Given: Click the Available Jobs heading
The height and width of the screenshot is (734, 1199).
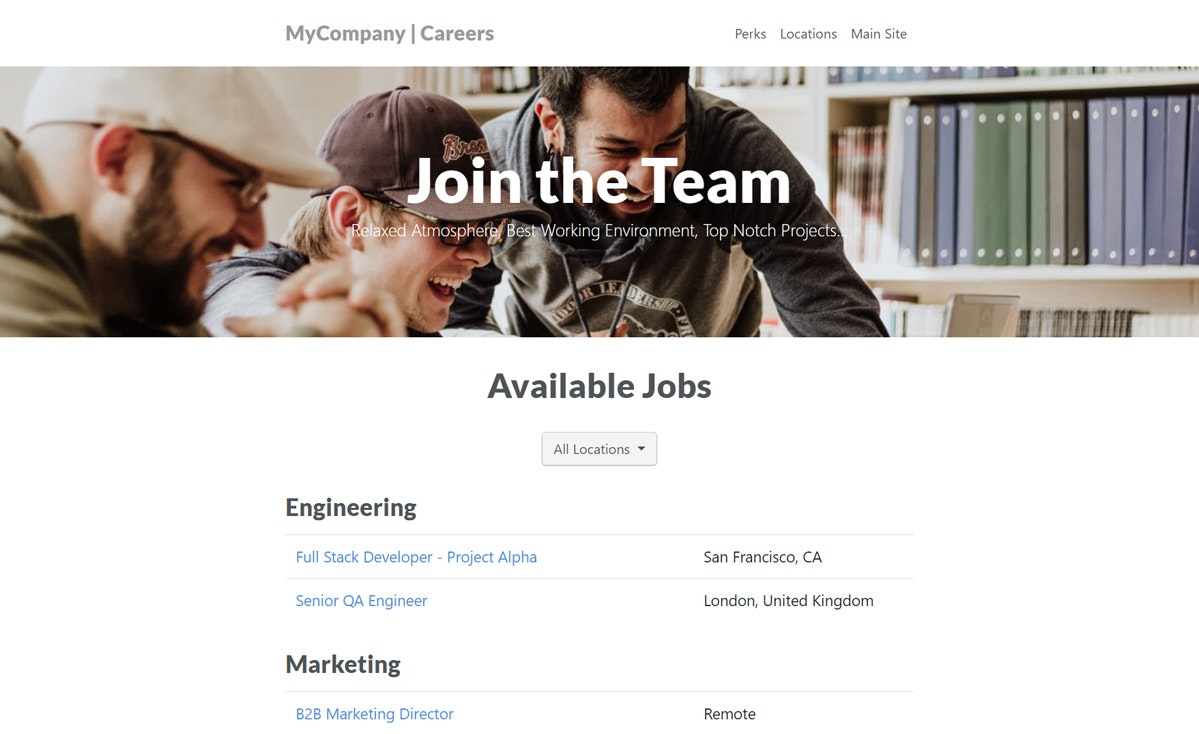Looking at the screenshot, I should click(x=600, y=386).
